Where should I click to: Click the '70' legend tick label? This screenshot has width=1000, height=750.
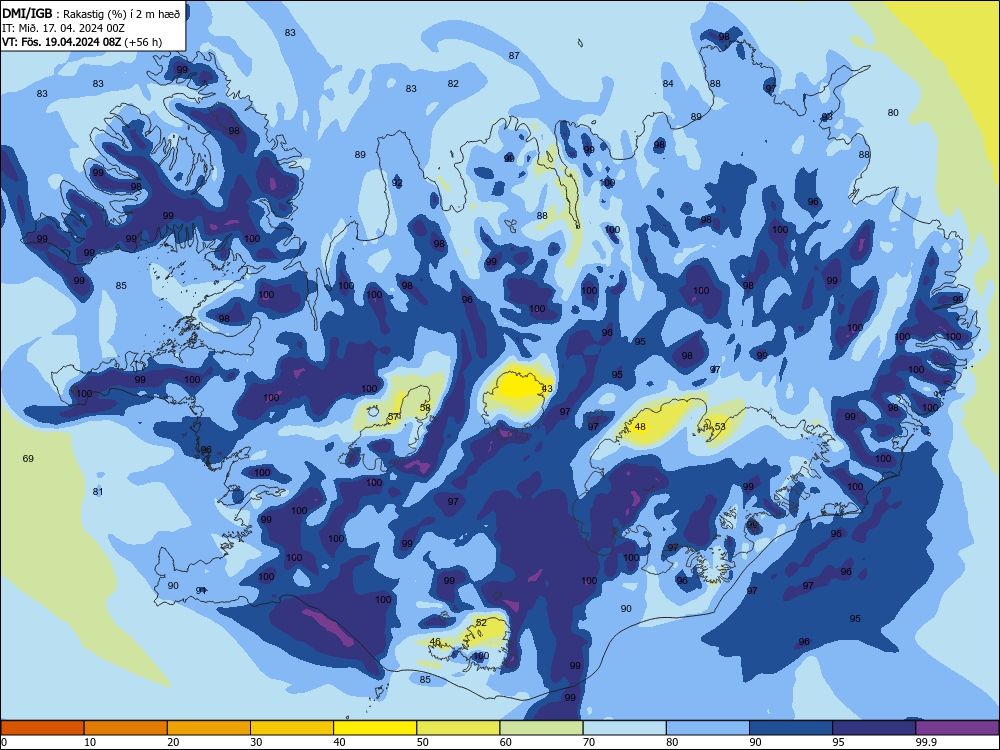click(589, 742)
